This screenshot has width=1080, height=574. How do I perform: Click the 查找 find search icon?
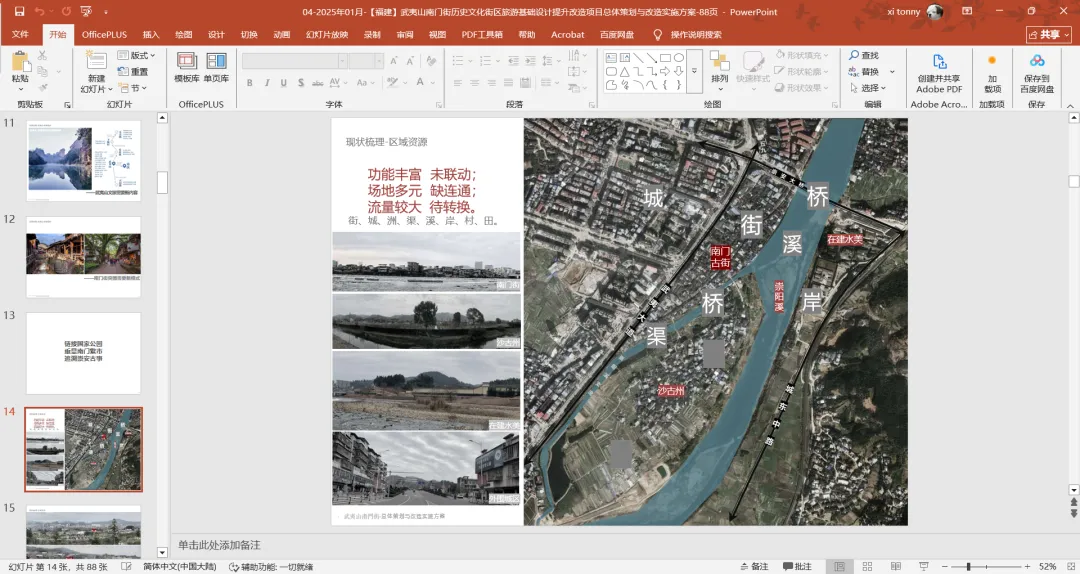864,56
